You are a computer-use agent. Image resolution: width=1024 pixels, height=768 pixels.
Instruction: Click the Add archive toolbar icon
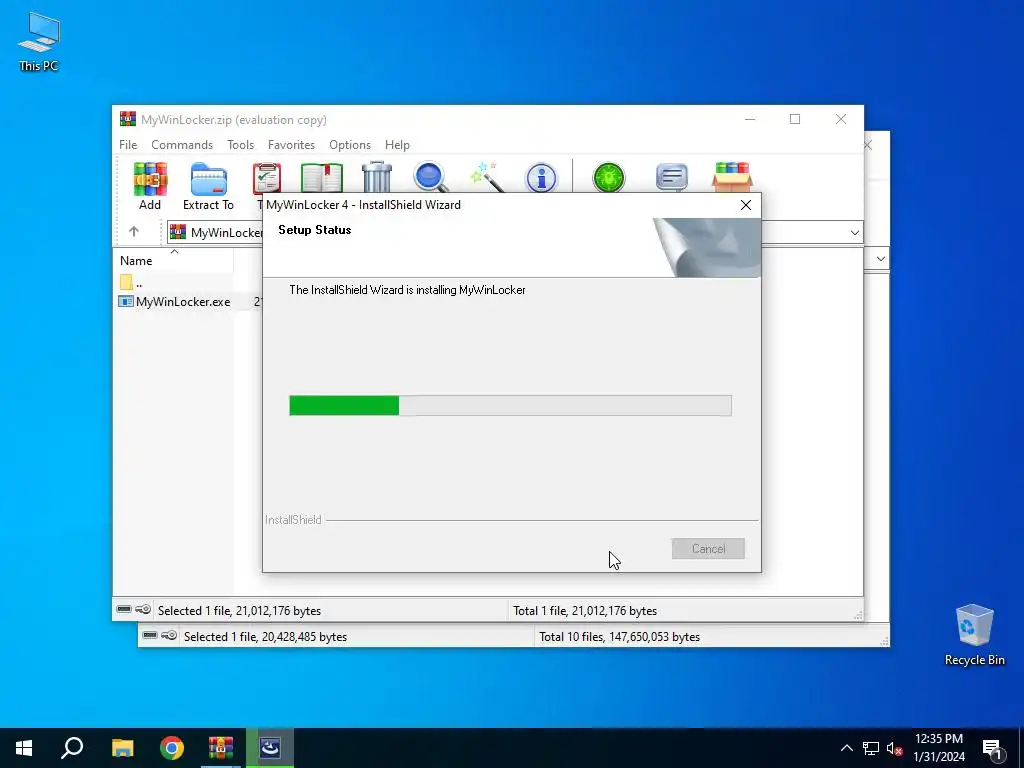click(150, 179)
